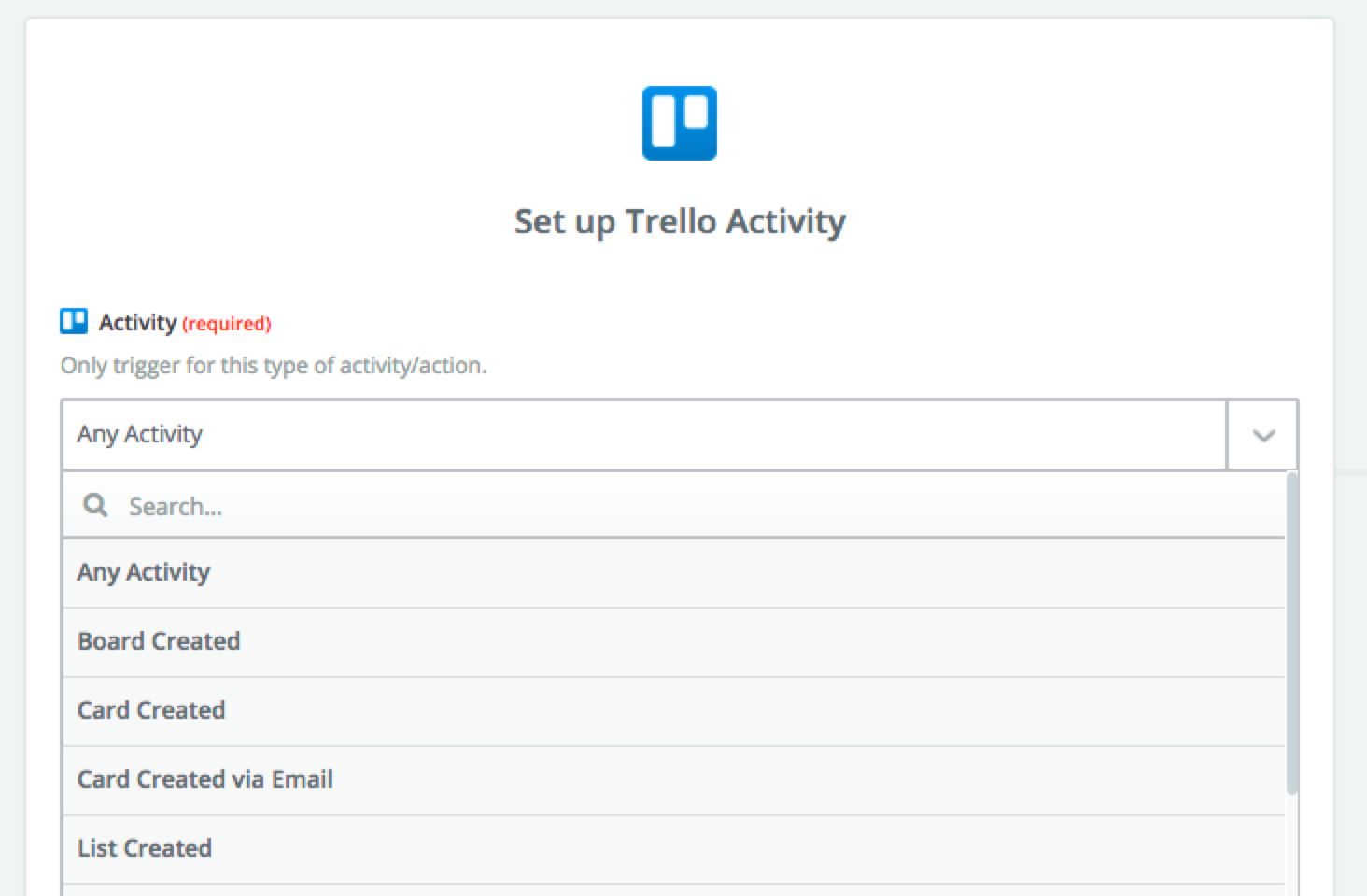The image size is (1367, 896).
Task: Click the small Trello icon beside Activity
Action: pyautogui.click(x=74, y=322)
